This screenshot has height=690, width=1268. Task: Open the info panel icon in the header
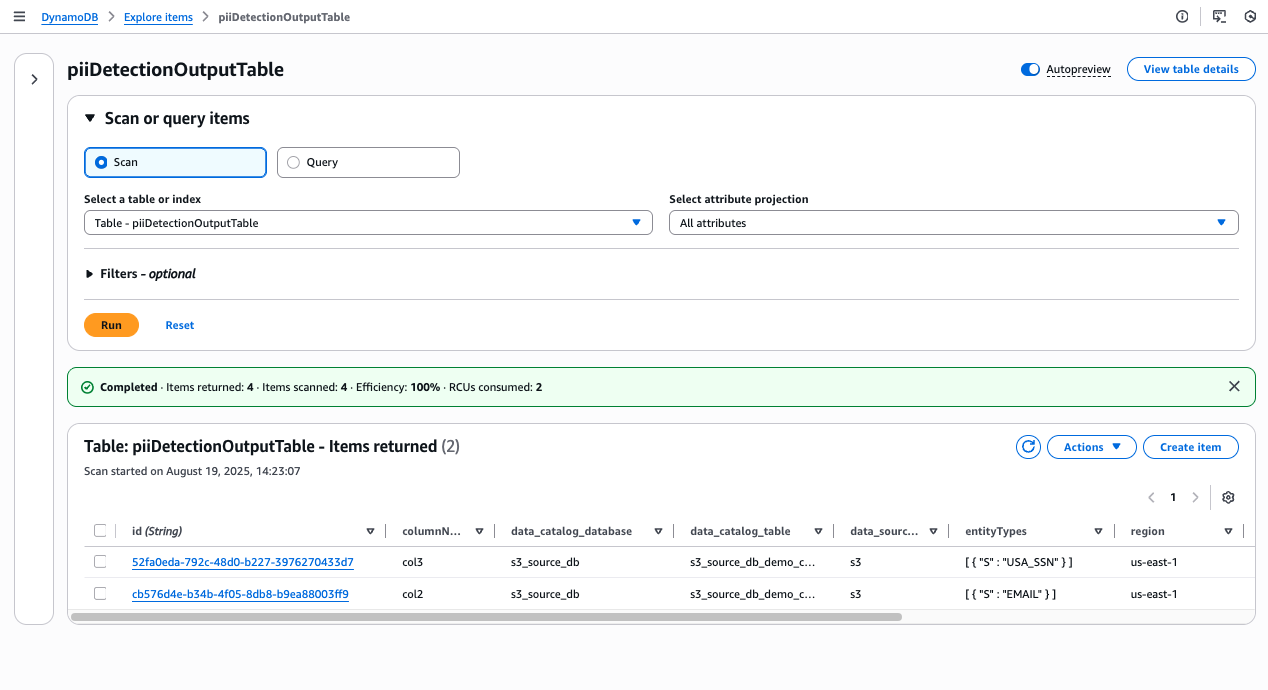[1182, 17]
